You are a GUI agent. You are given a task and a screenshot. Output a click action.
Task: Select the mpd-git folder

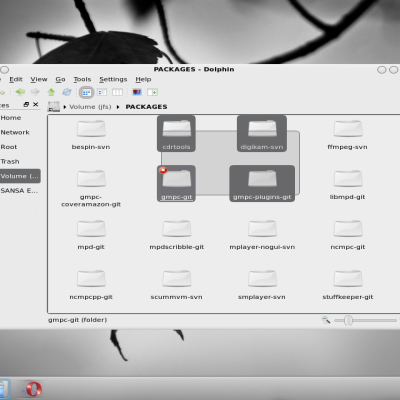click(x=91, y=235)
